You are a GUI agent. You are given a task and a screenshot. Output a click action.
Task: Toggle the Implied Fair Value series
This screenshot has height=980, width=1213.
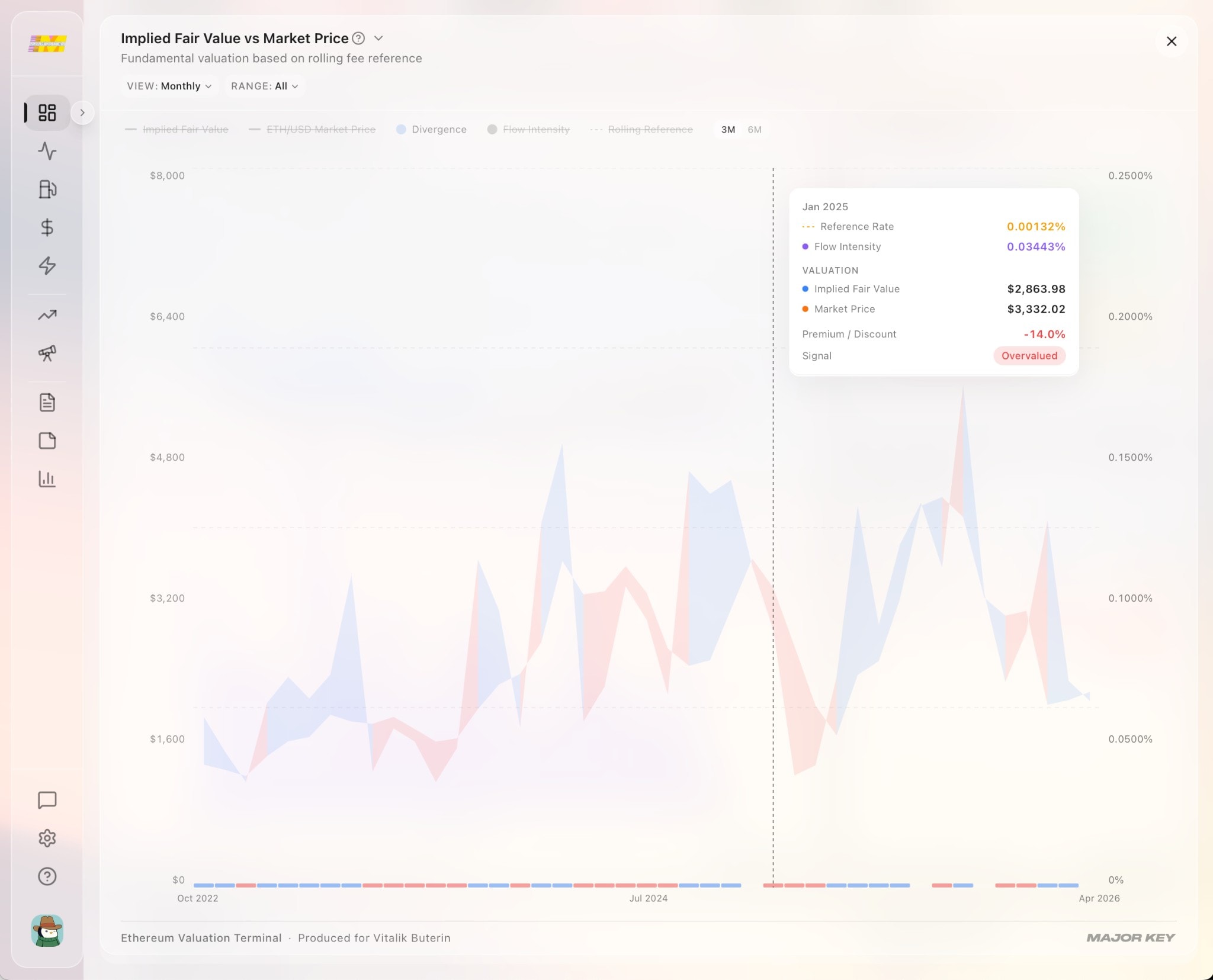177,129
